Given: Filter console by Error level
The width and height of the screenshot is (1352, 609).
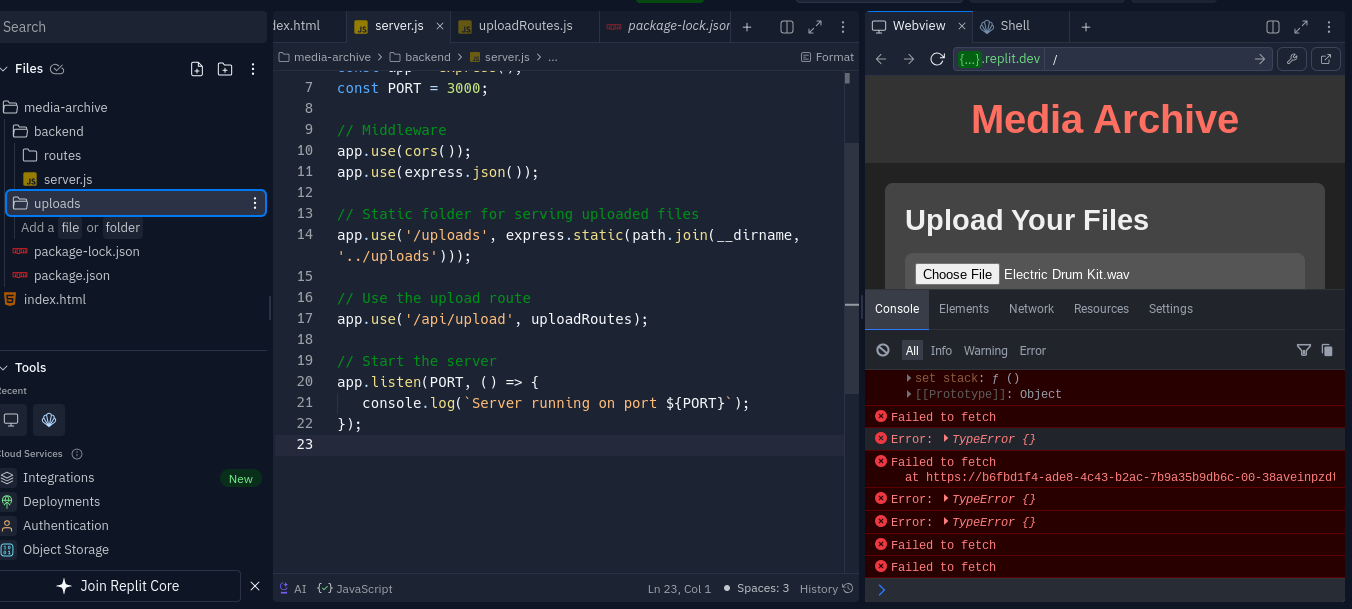Looking at the screenshot, I should click(1032, 351).
